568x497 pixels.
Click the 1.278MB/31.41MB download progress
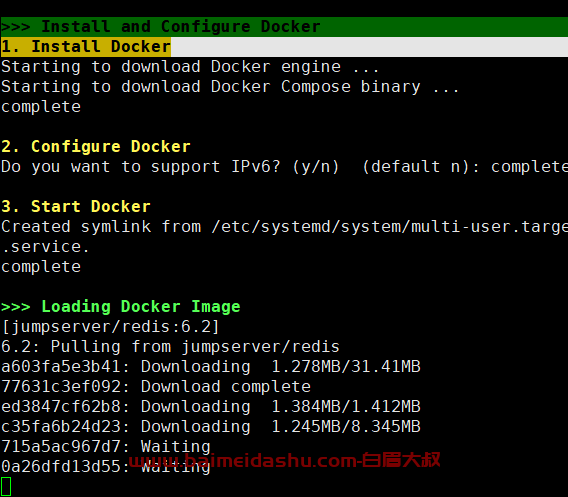pos(346,367)
